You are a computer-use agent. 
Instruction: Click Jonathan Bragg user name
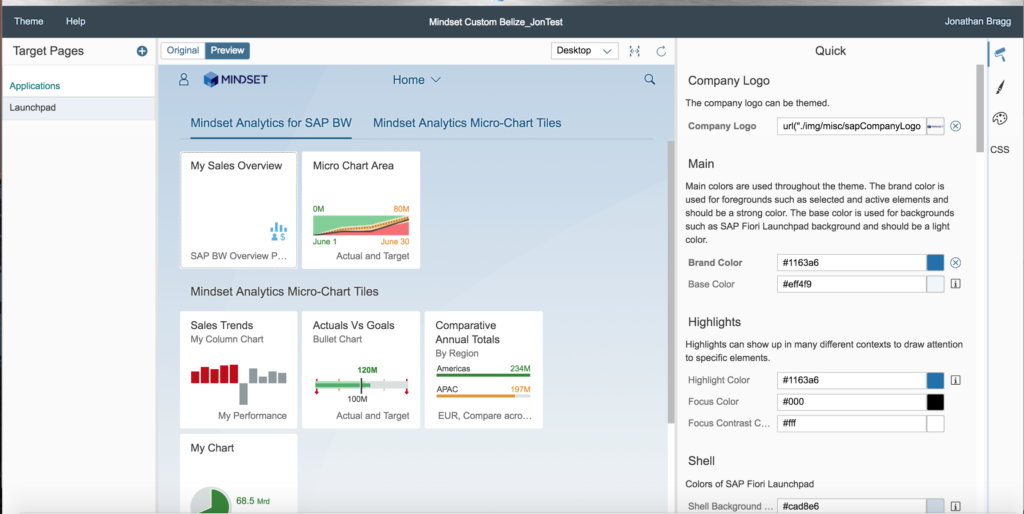(978, 21)
